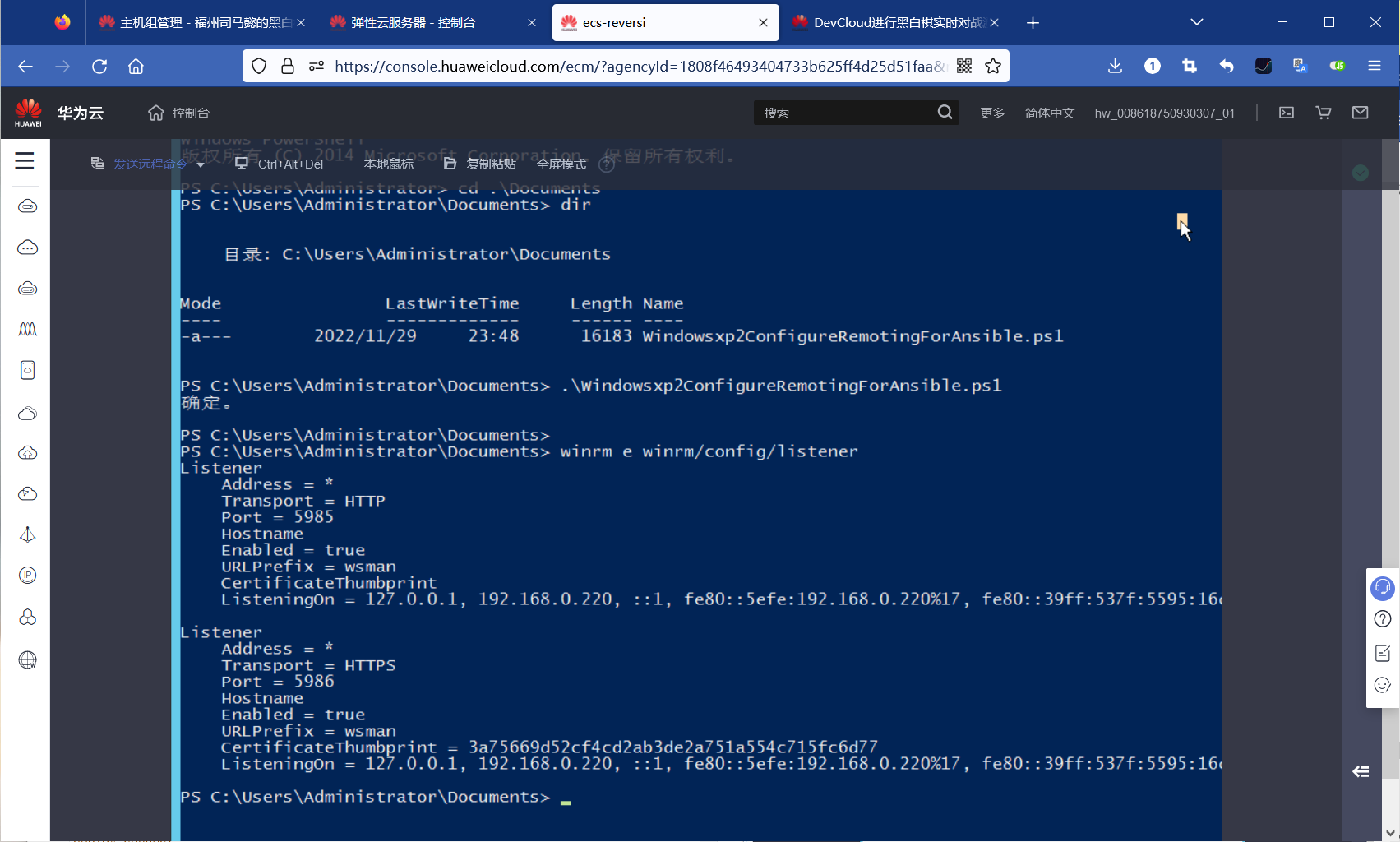The width and height of the screenshot is (1400, 842).
Task: Click the Huawei logo in console header
Action: click(28, 113)
